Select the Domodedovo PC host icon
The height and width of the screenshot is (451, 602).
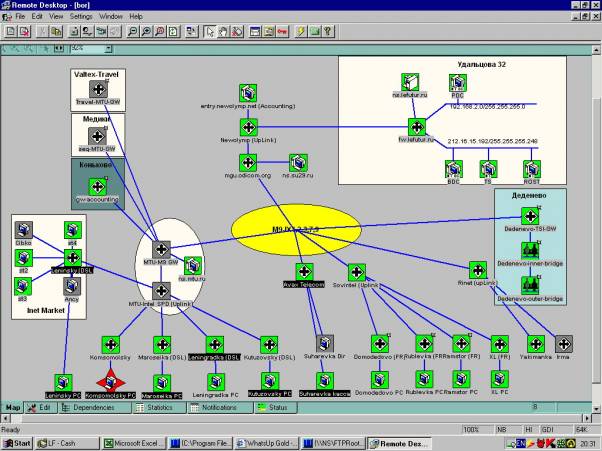pyautogui.click(x=379, y=380)
